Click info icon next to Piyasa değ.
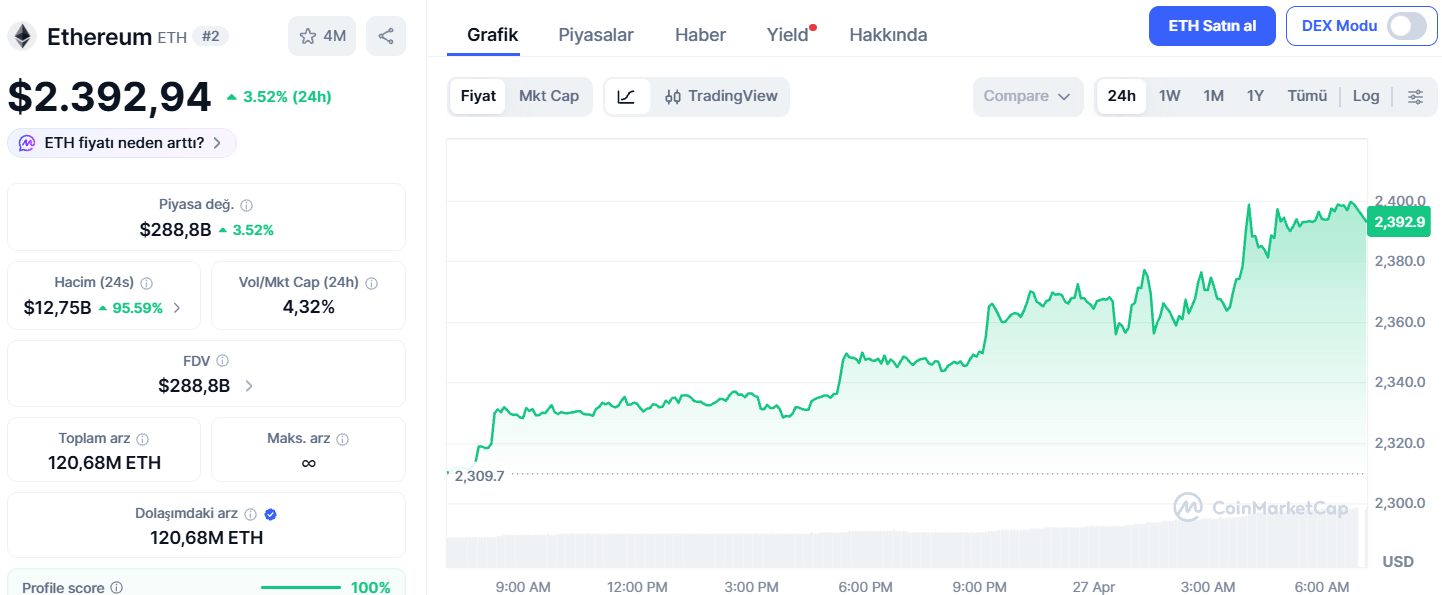Viewport: 1442px width, 595px height. tap(247, 205)
